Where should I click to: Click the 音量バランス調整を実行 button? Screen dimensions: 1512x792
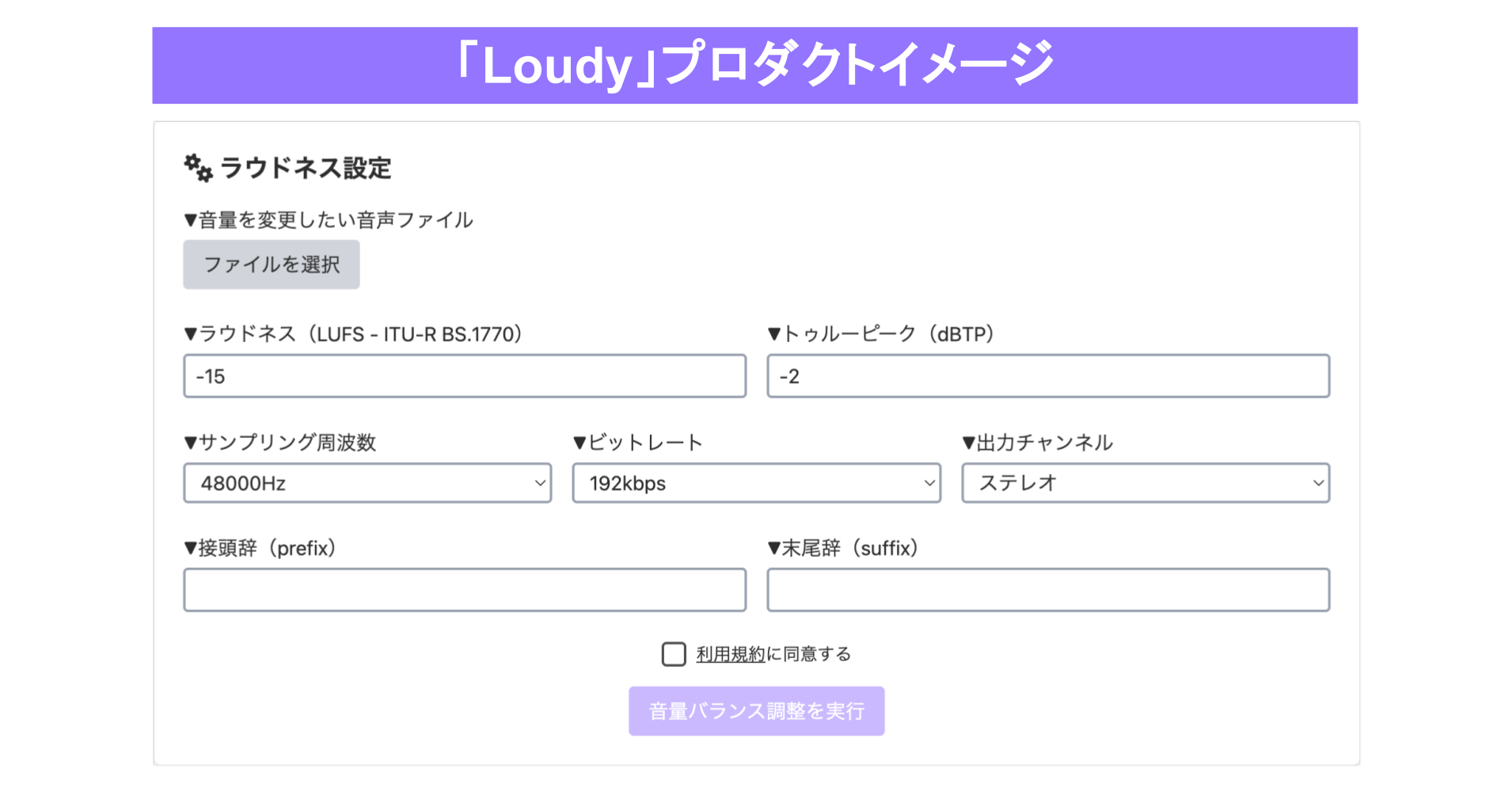(756, 711)
